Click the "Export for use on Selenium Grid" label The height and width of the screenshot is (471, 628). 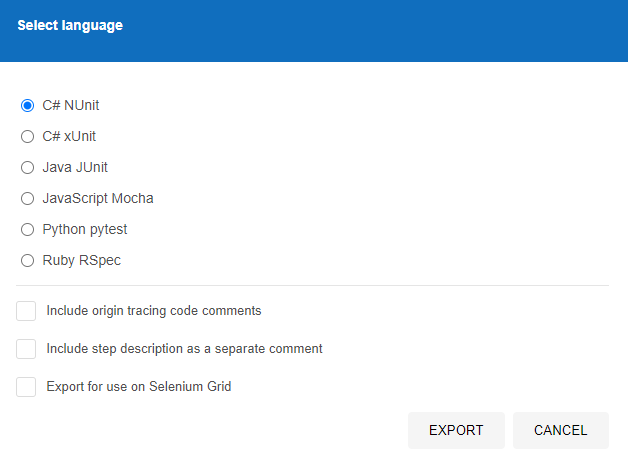tap(139, 386)
